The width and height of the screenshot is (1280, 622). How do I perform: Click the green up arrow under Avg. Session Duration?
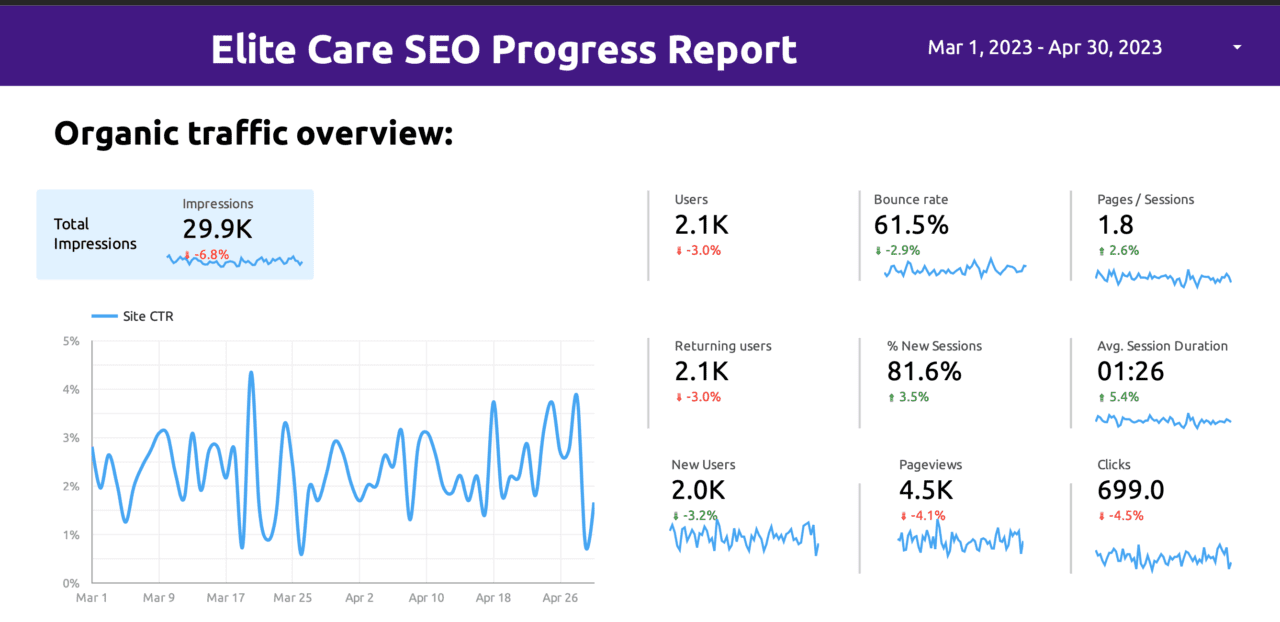click(x=1101, y=397)
